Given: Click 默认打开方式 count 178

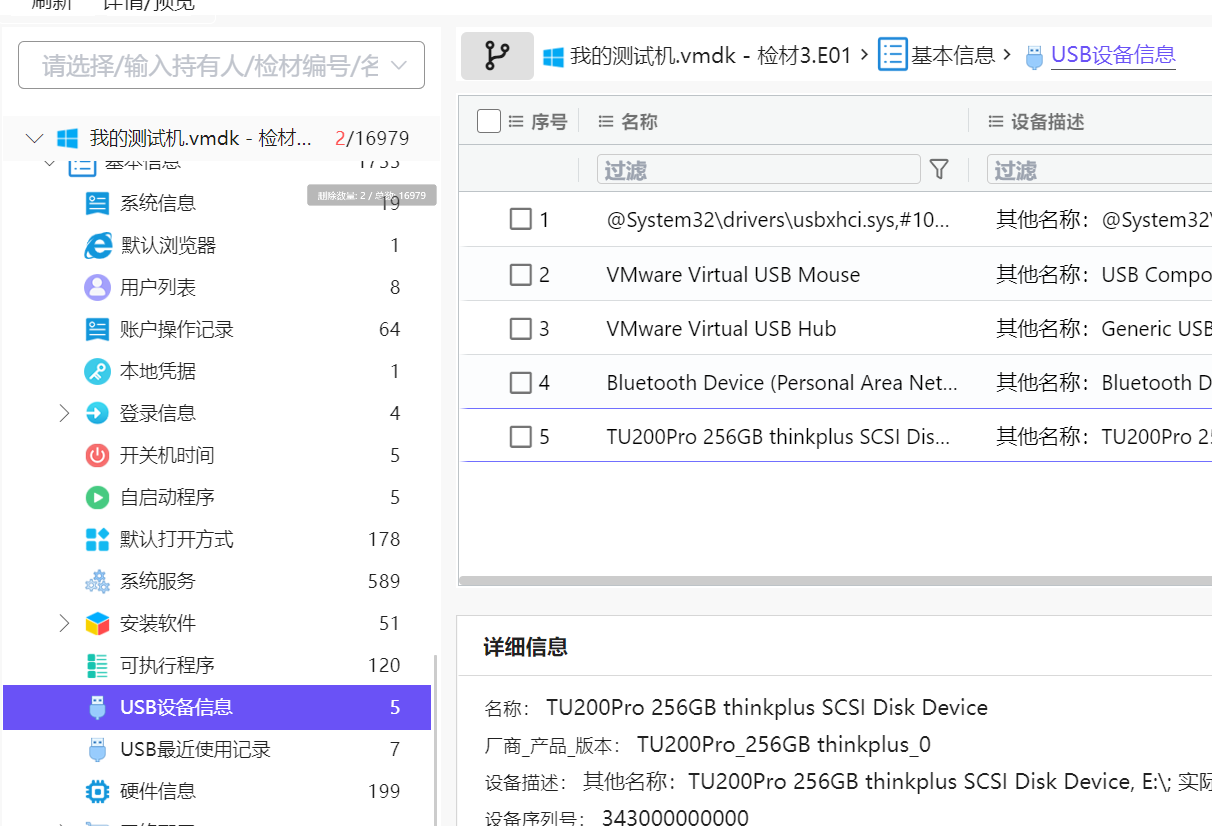Looking at the screenshot, I should click(x=384, y=539).
